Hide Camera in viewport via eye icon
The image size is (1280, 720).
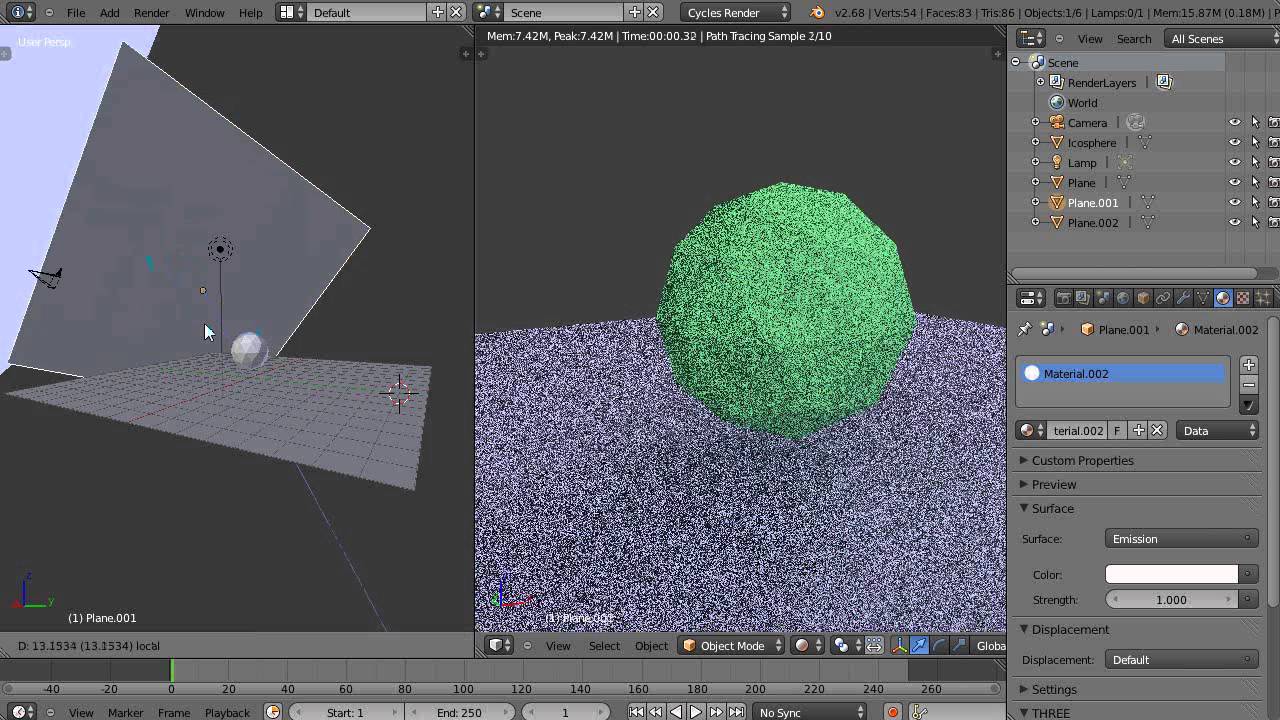pos(1235,123)
